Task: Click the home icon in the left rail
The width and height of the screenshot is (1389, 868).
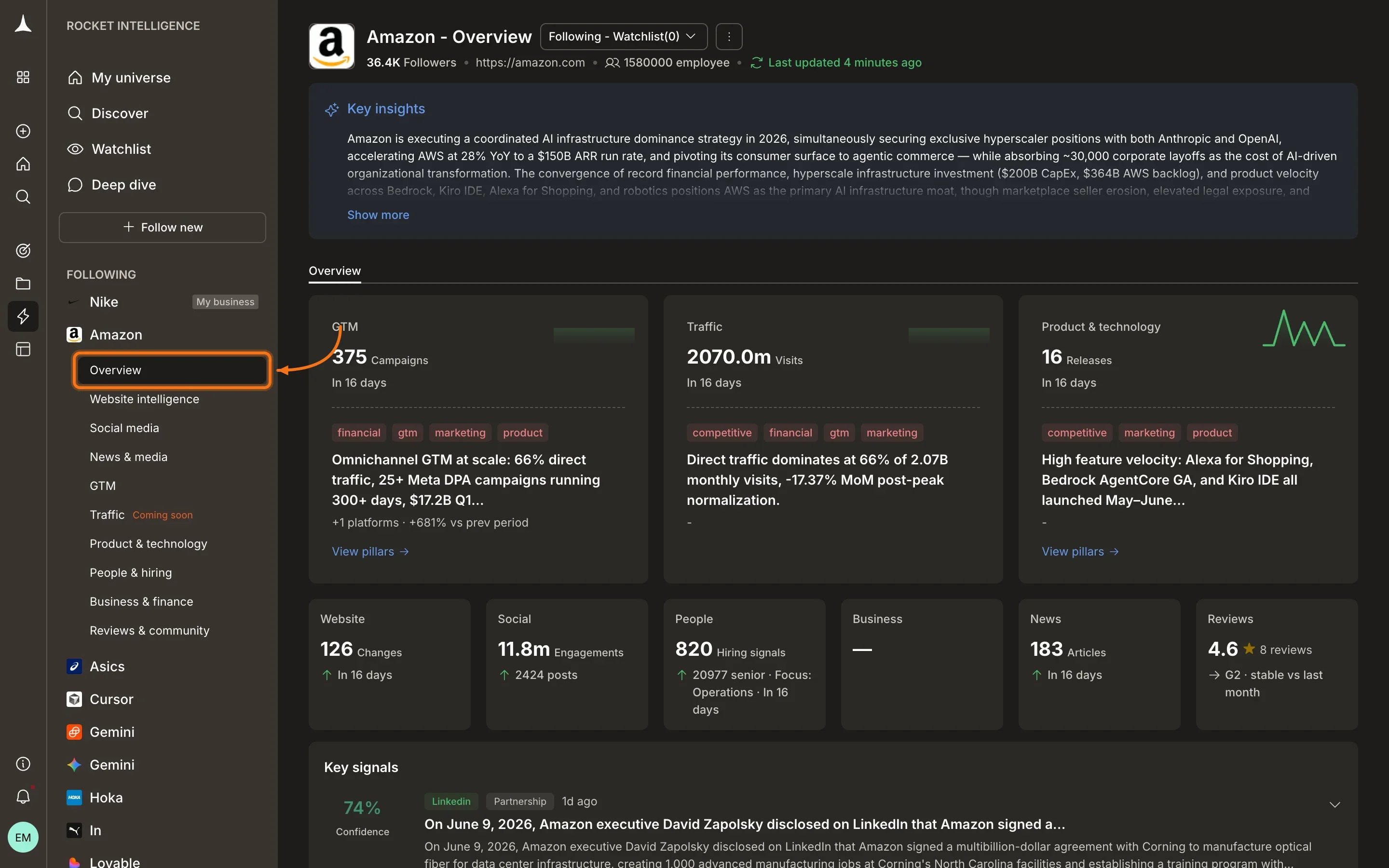Action: click(x=23, y=164)
